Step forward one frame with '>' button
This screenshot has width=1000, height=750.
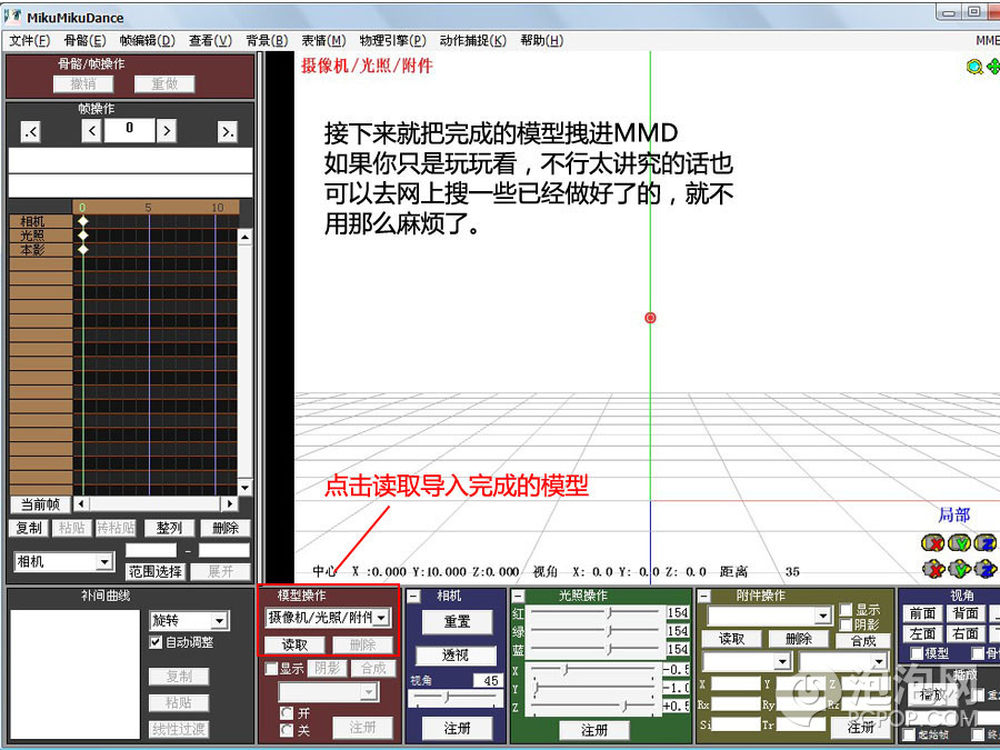point(166,131)
